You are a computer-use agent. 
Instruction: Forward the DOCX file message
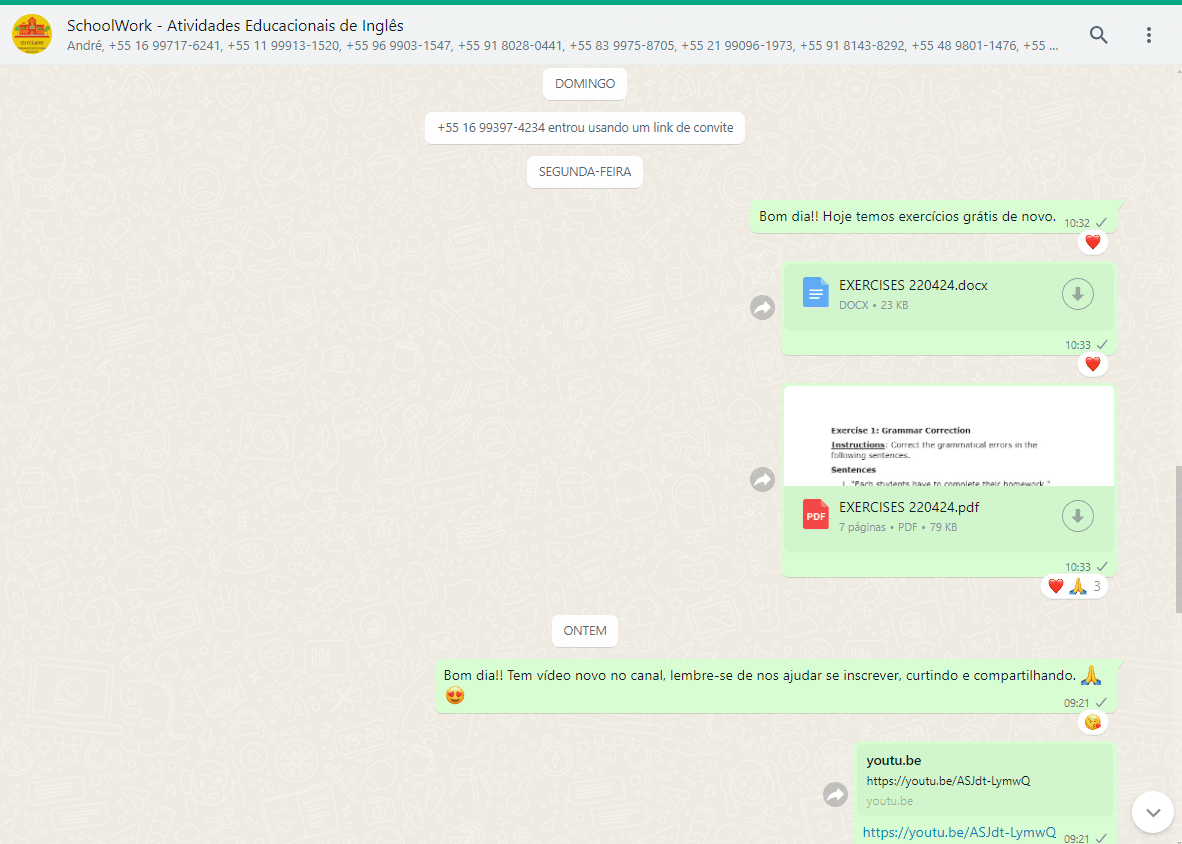coord(762,308)
